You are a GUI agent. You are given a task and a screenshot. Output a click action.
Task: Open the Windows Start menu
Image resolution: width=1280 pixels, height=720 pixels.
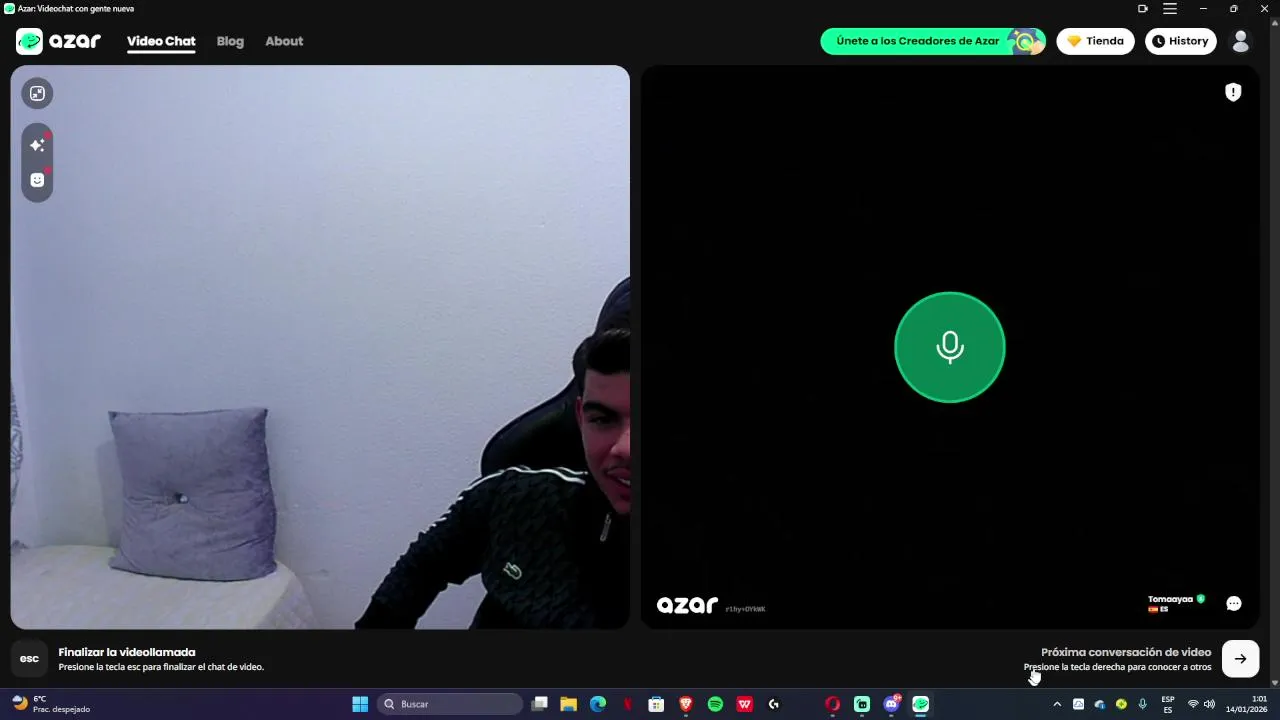(360, 704)
